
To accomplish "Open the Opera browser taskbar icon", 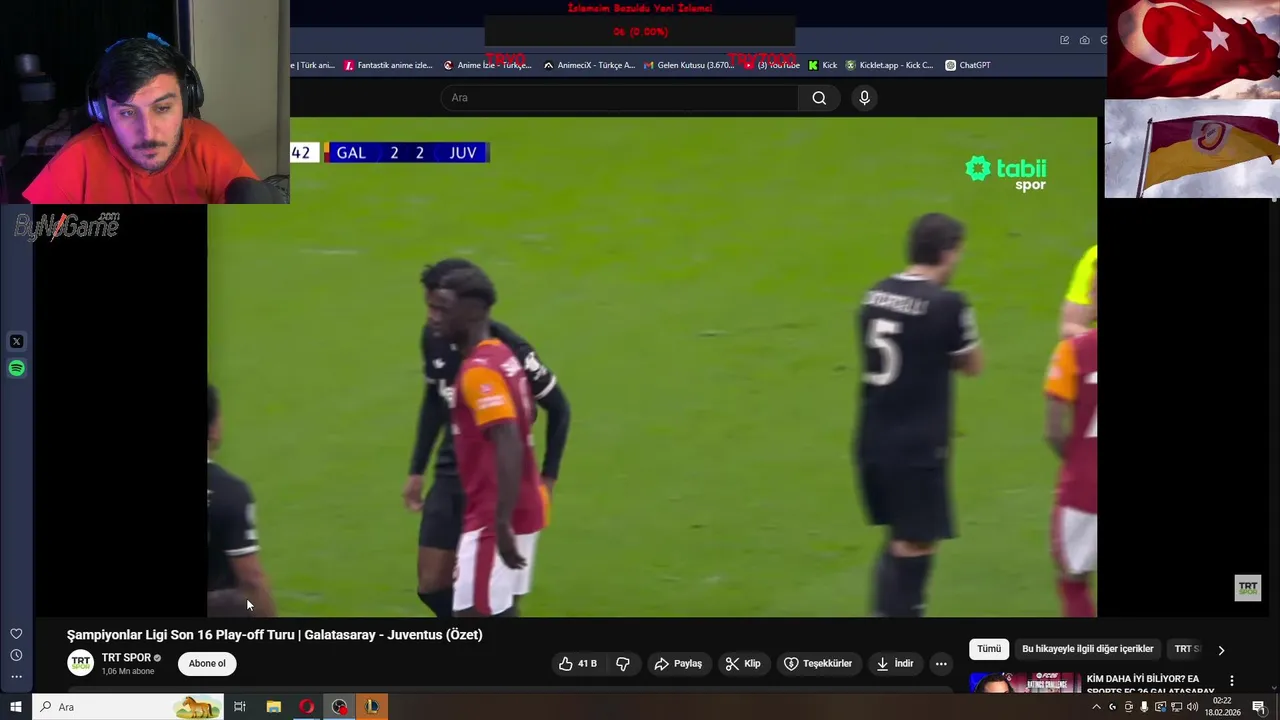I will point(306,707).
